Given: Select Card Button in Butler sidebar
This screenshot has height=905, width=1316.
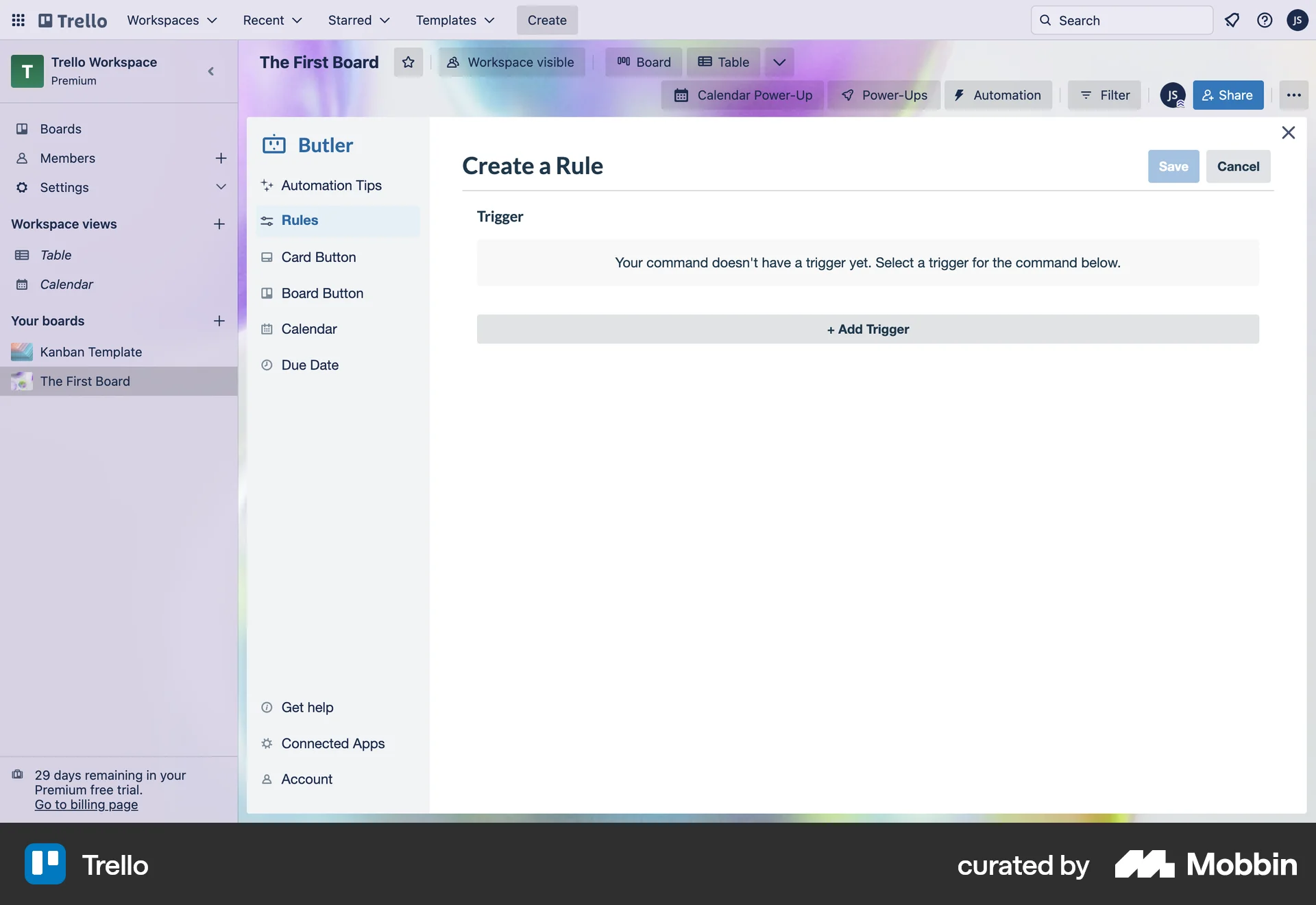Looking at the screenshot, I should coord(318,257).
